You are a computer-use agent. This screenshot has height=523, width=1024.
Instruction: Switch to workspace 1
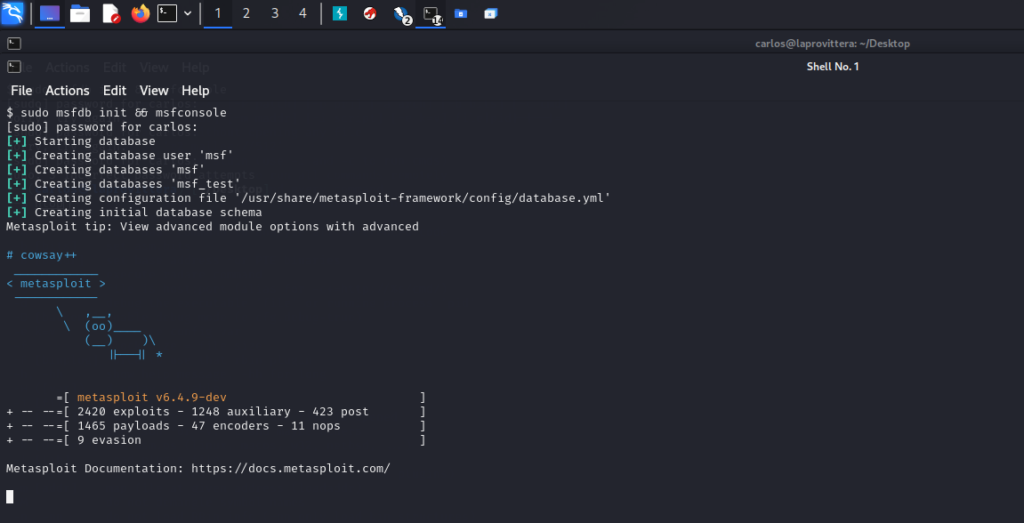tap(218, 14)
